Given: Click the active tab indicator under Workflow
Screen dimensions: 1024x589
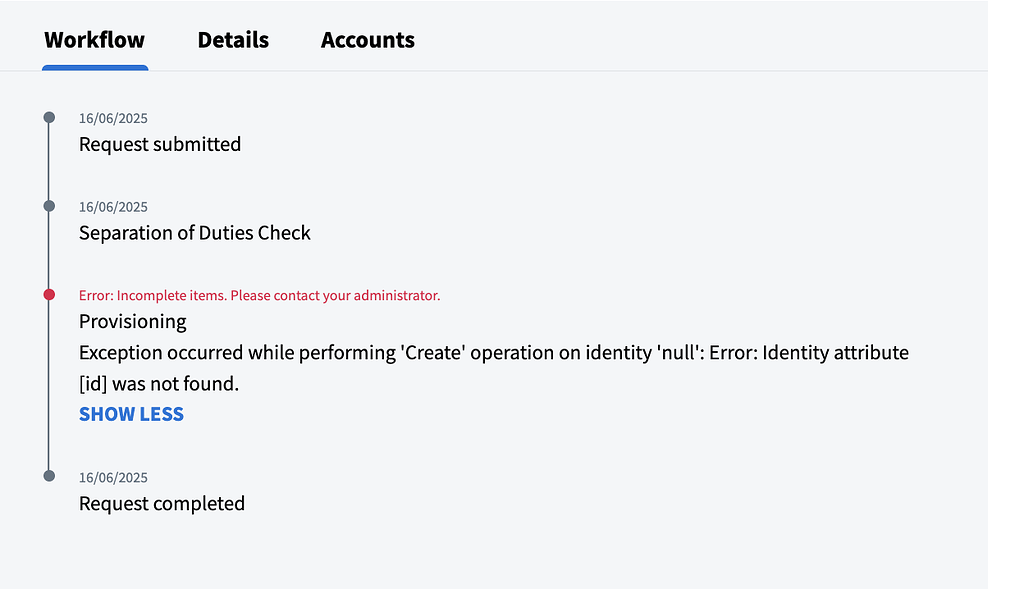Looking at the screenshot, I should (x=95, y=66).
